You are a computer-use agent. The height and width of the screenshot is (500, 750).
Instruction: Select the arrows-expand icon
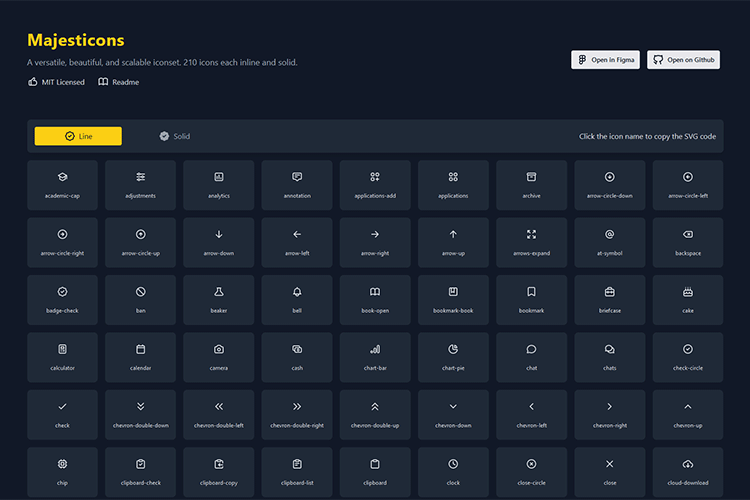pyautogui.click(x=531, y=234)
